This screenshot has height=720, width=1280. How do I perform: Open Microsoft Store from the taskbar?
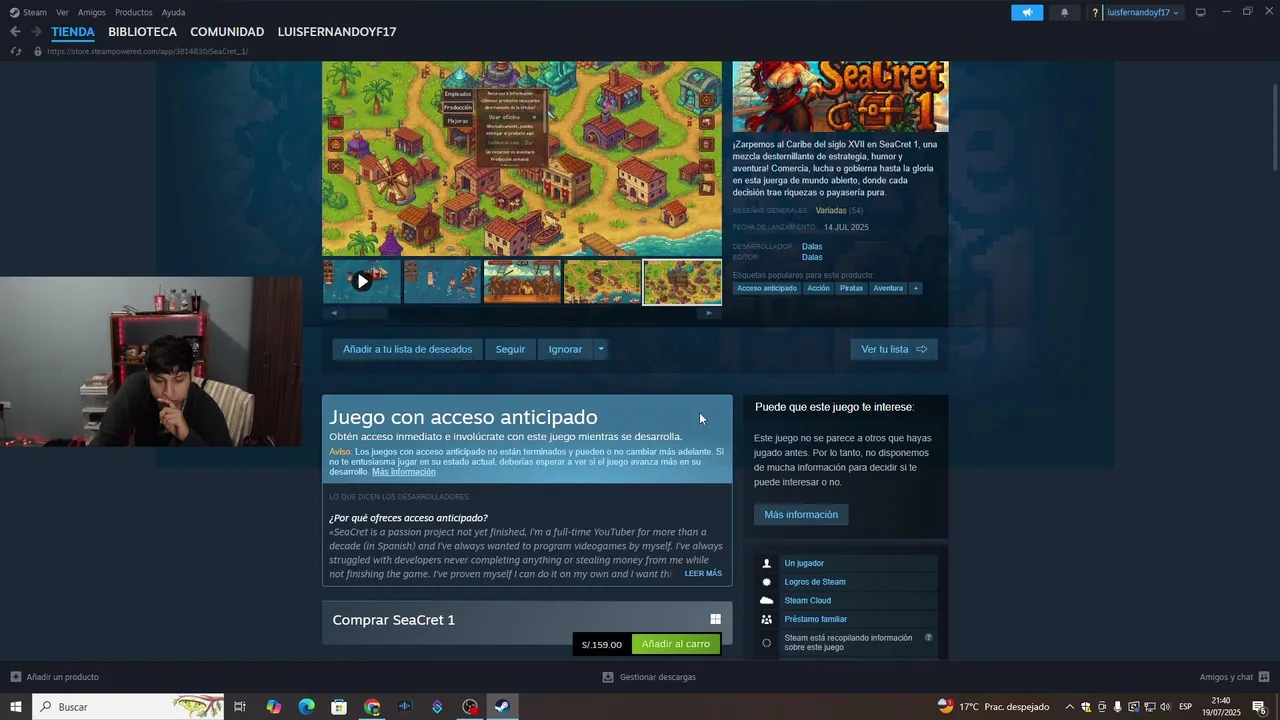point(339,707)
